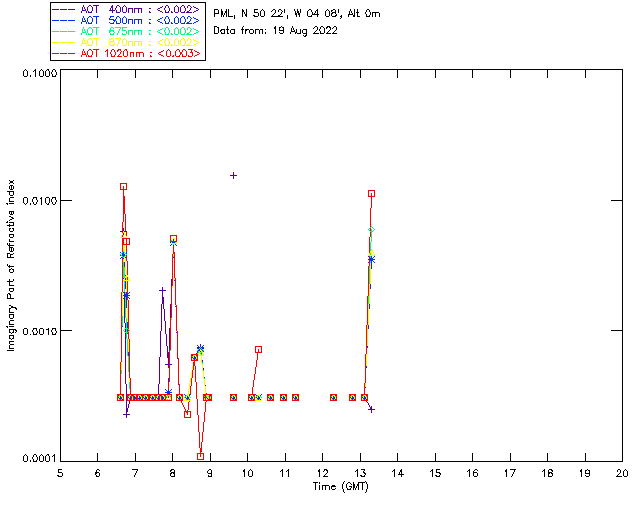Click the highest red square marker near time 13

pyautogui.click(x=371, y=194)
